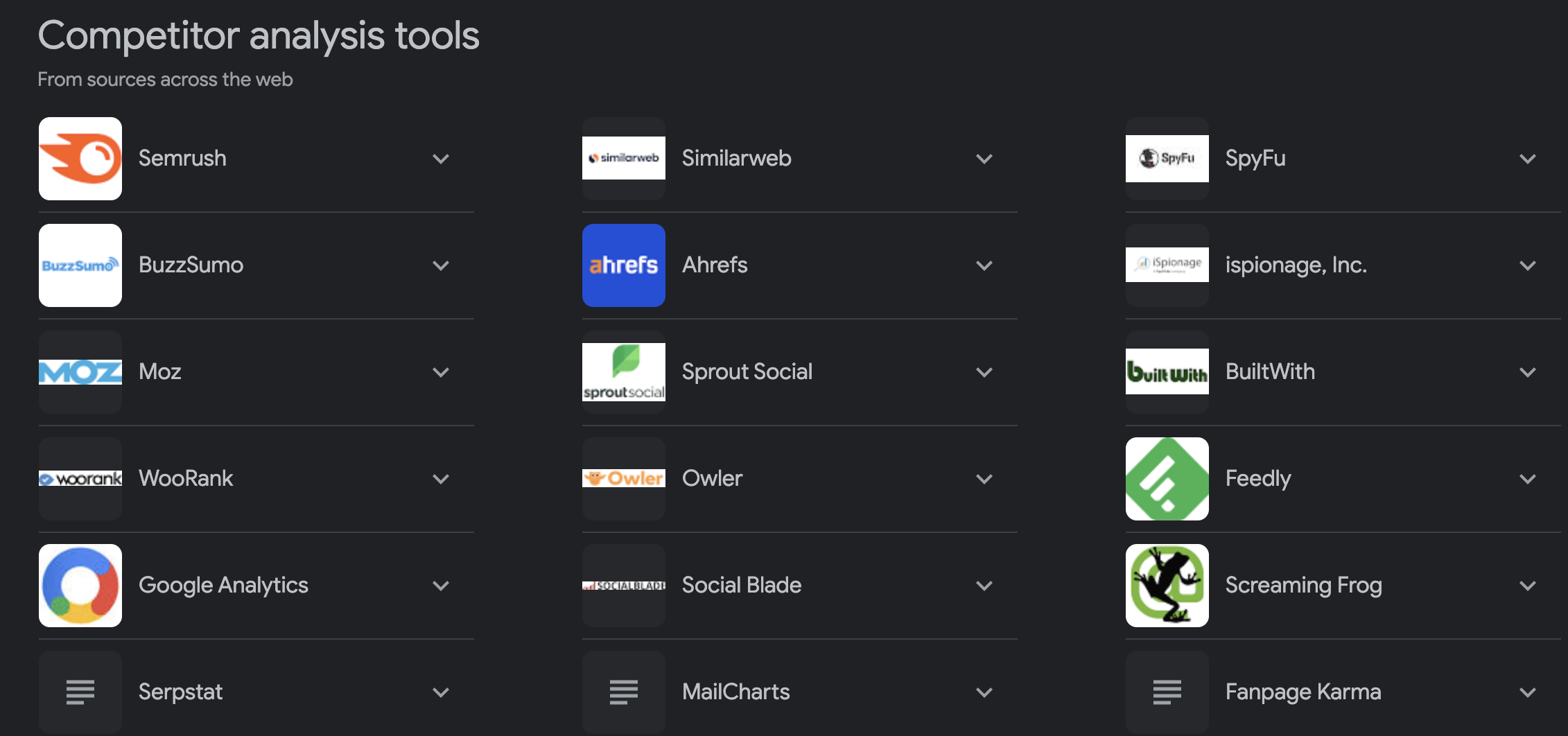Open the Semrush name link
This screenshot has width=1568, height=736.
point(182,158)
